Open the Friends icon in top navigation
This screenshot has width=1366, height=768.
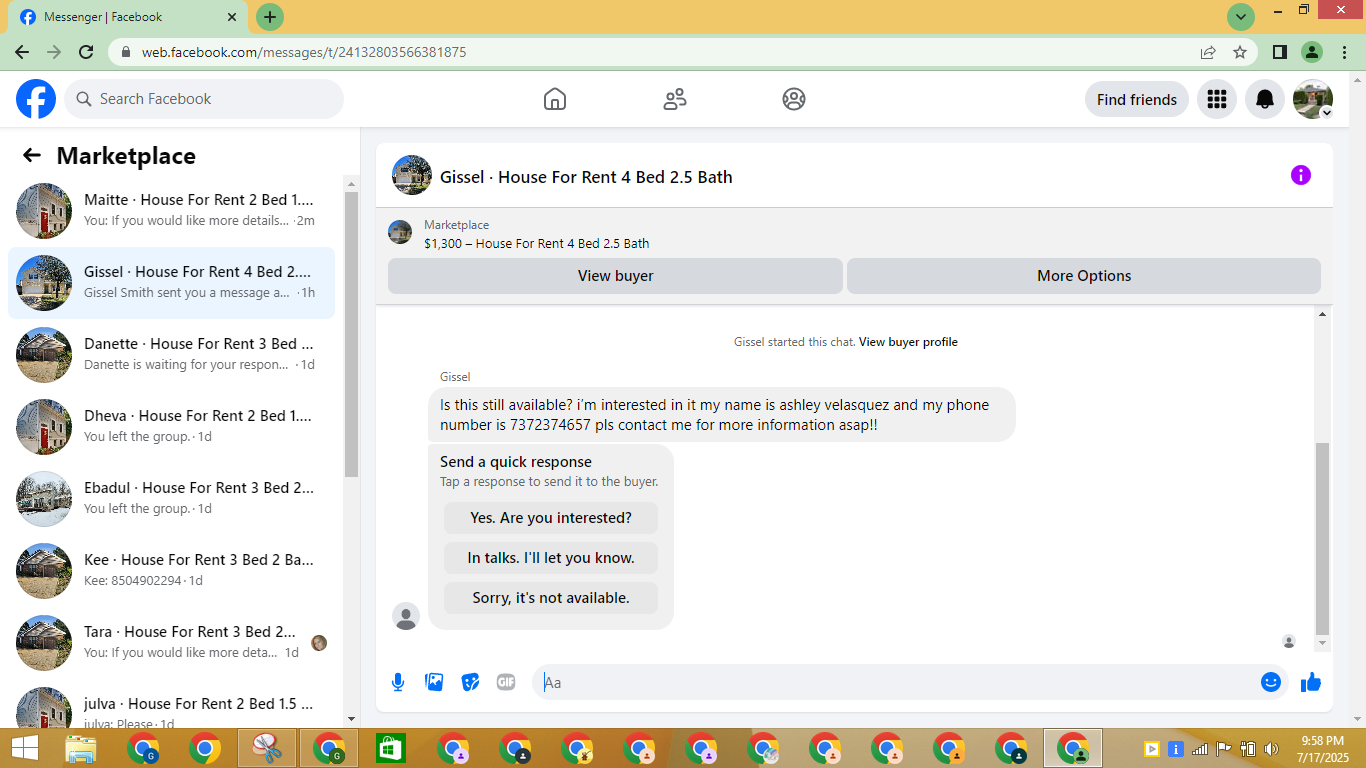pos(675,99)
